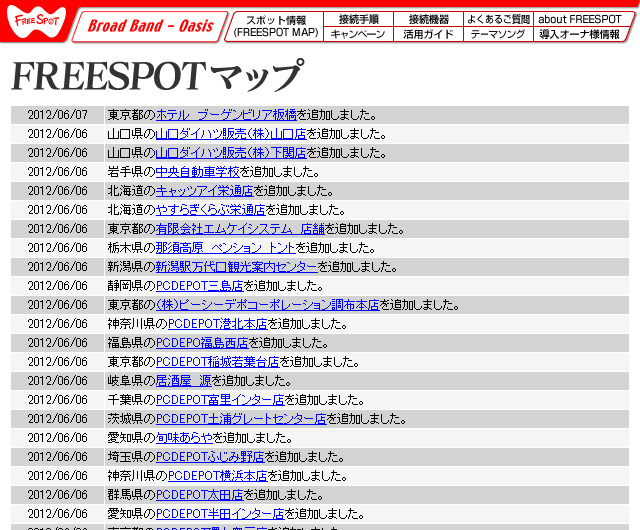Viewport: 640px width, 530px height.
Task: Click the 2012/06/07 date cell
Action: pyautogui.click(x=58, y=115)
